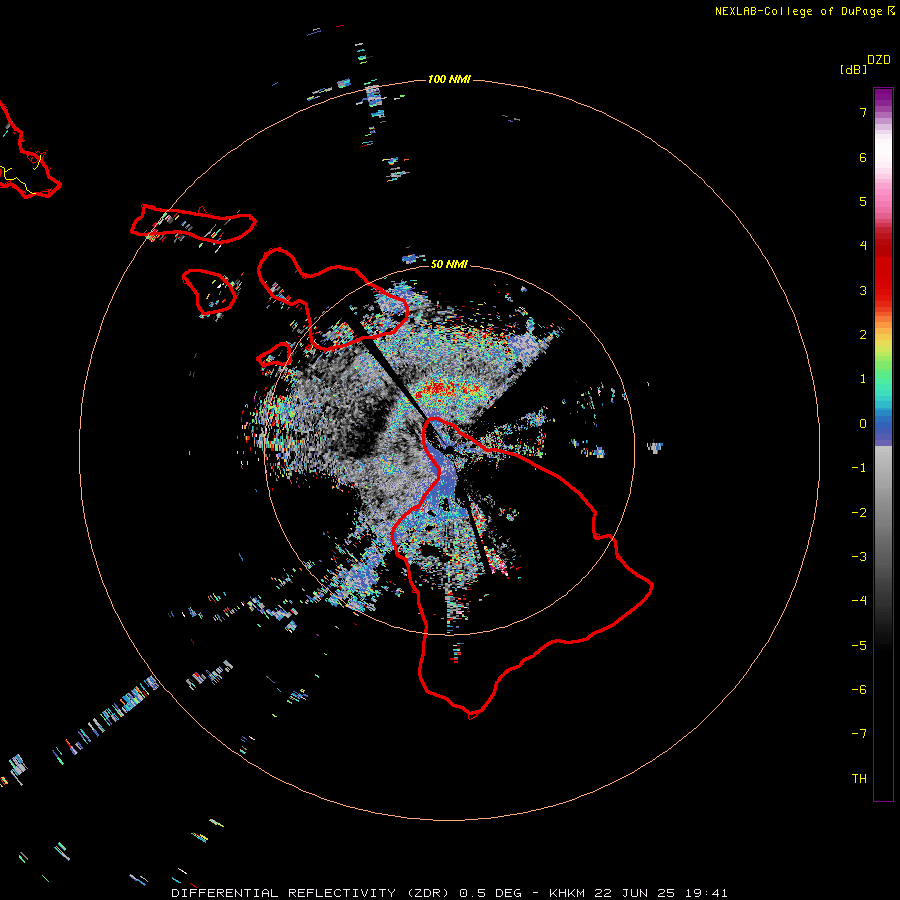Click the [dB] units label
This screenshot has width=900, height=900.
click(853, 69)
